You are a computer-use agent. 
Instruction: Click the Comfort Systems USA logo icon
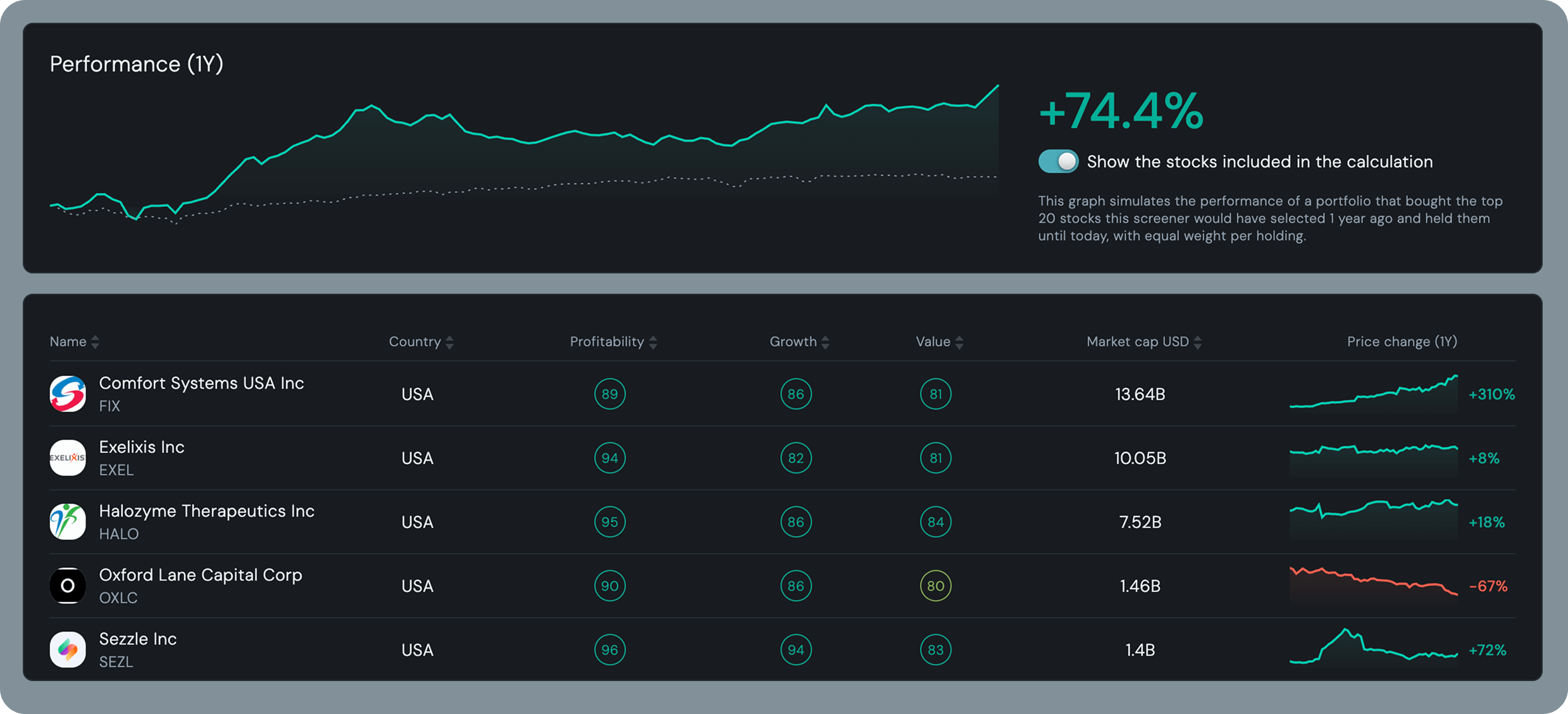click(x=68, y=394)
